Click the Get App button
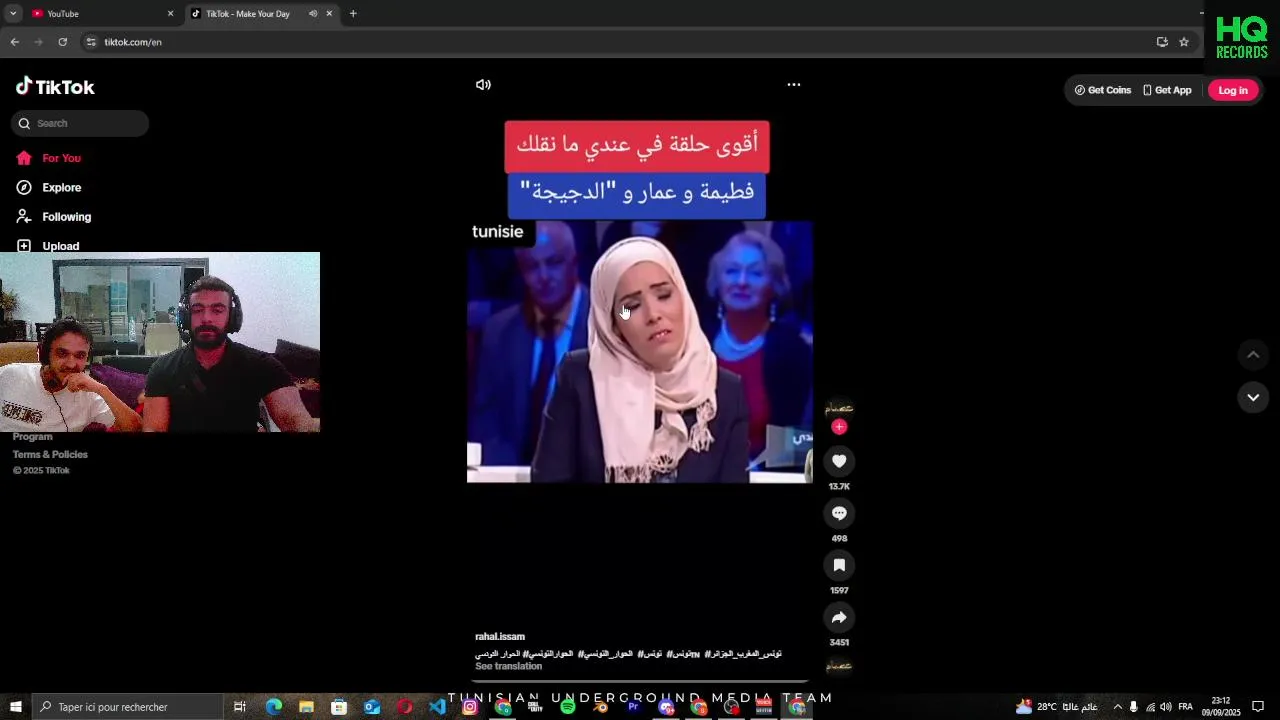Viewport: 1280px width, 720px height. click(x=1167, y=90)
